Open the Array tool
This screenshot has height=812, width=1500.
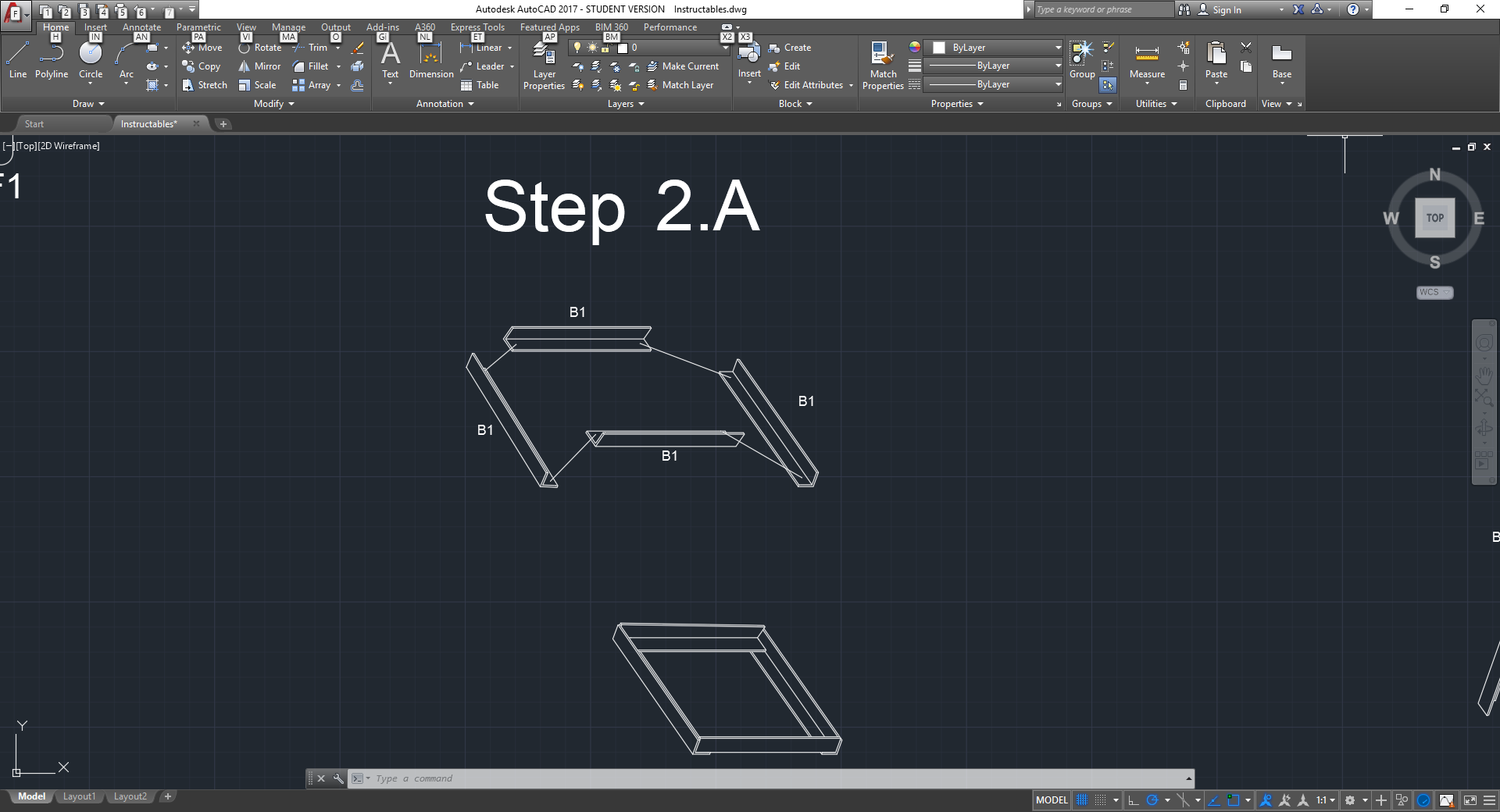coord(312,85)
